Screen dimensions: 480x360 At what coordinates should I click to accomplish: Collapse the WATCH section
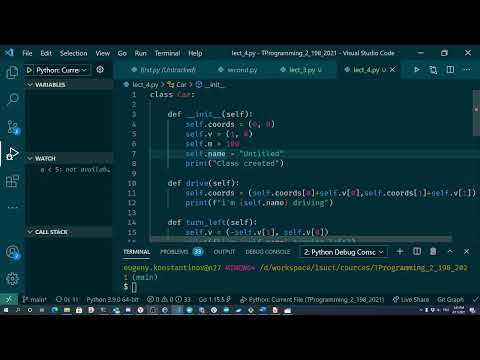[x=69, y=158]
